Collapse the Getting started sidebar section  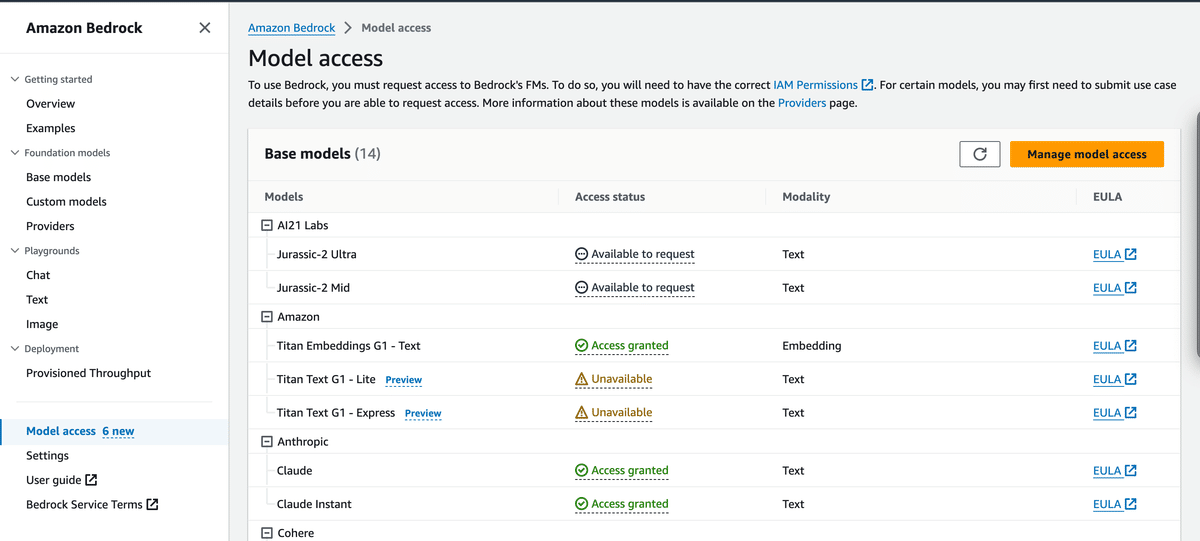click(15, 79)
